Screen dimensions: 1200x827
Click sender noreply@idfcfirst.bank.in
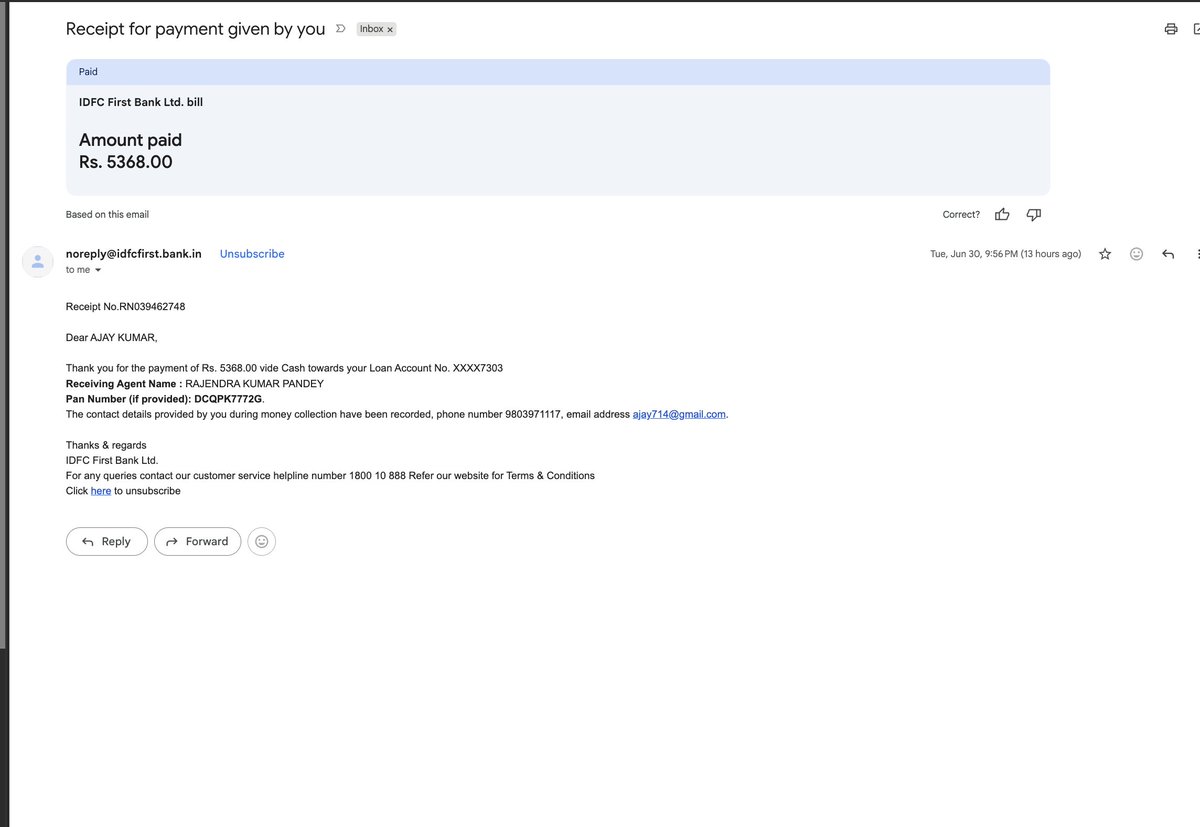134,254
